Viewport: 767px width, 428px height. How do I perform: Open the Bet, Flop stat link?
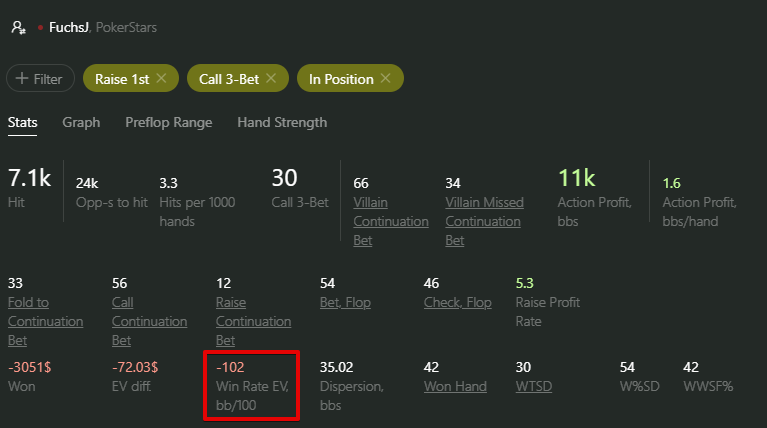click(345, 302)
